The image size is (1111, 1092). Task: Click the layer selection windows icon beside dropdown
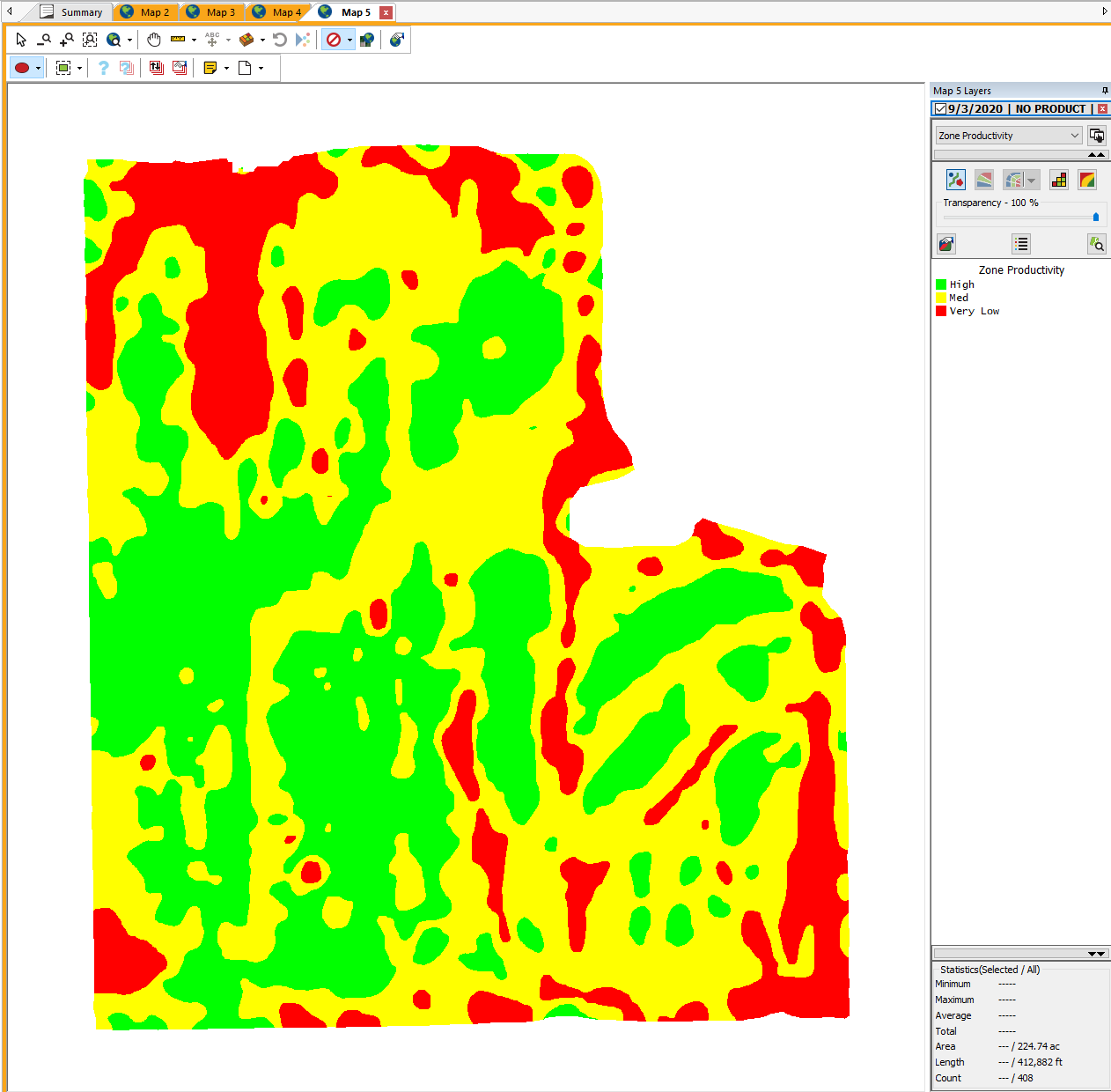coord(1097,136)
